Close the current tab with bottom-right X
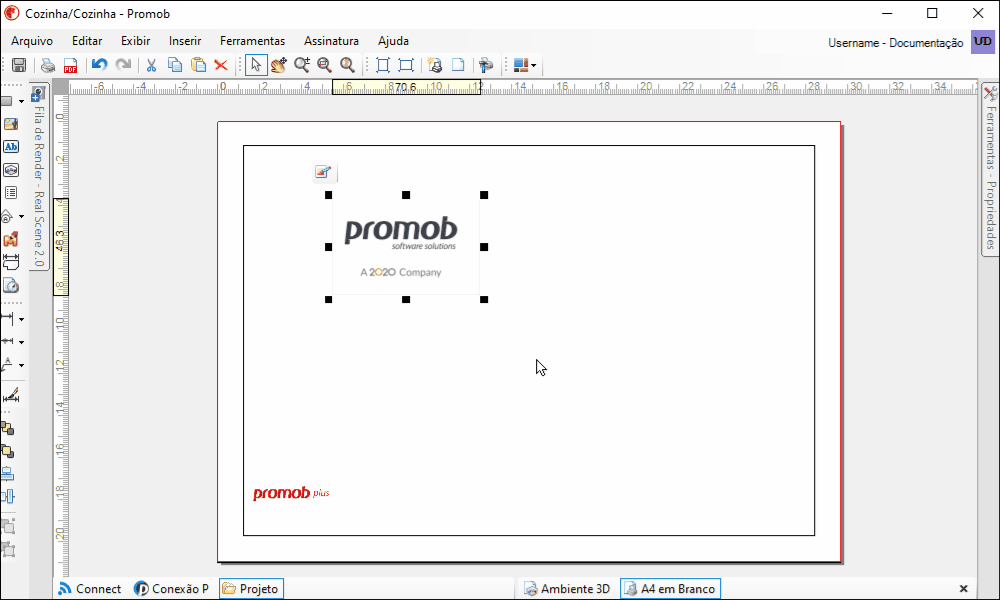The width and height of the screenshot is (1000, 600). (x=964, y=589)
